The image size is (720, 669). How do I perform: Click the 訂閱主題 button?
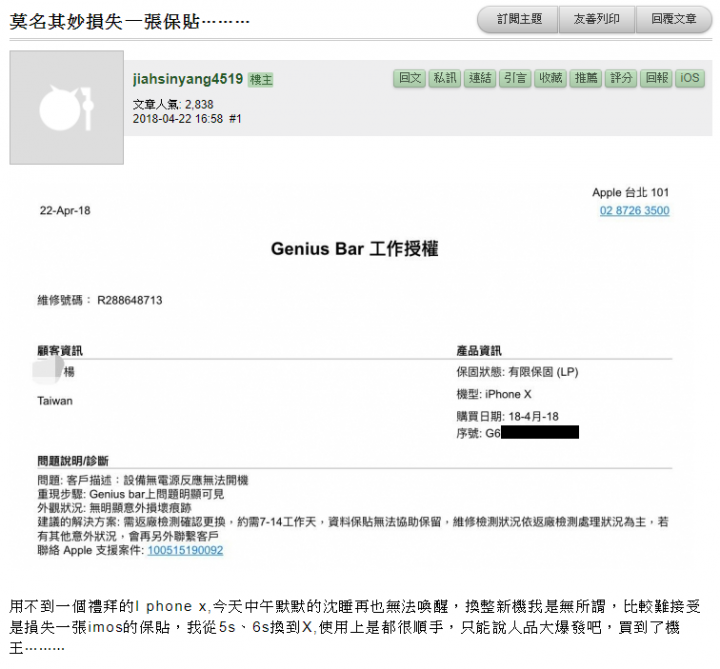[x=519, y=19]
